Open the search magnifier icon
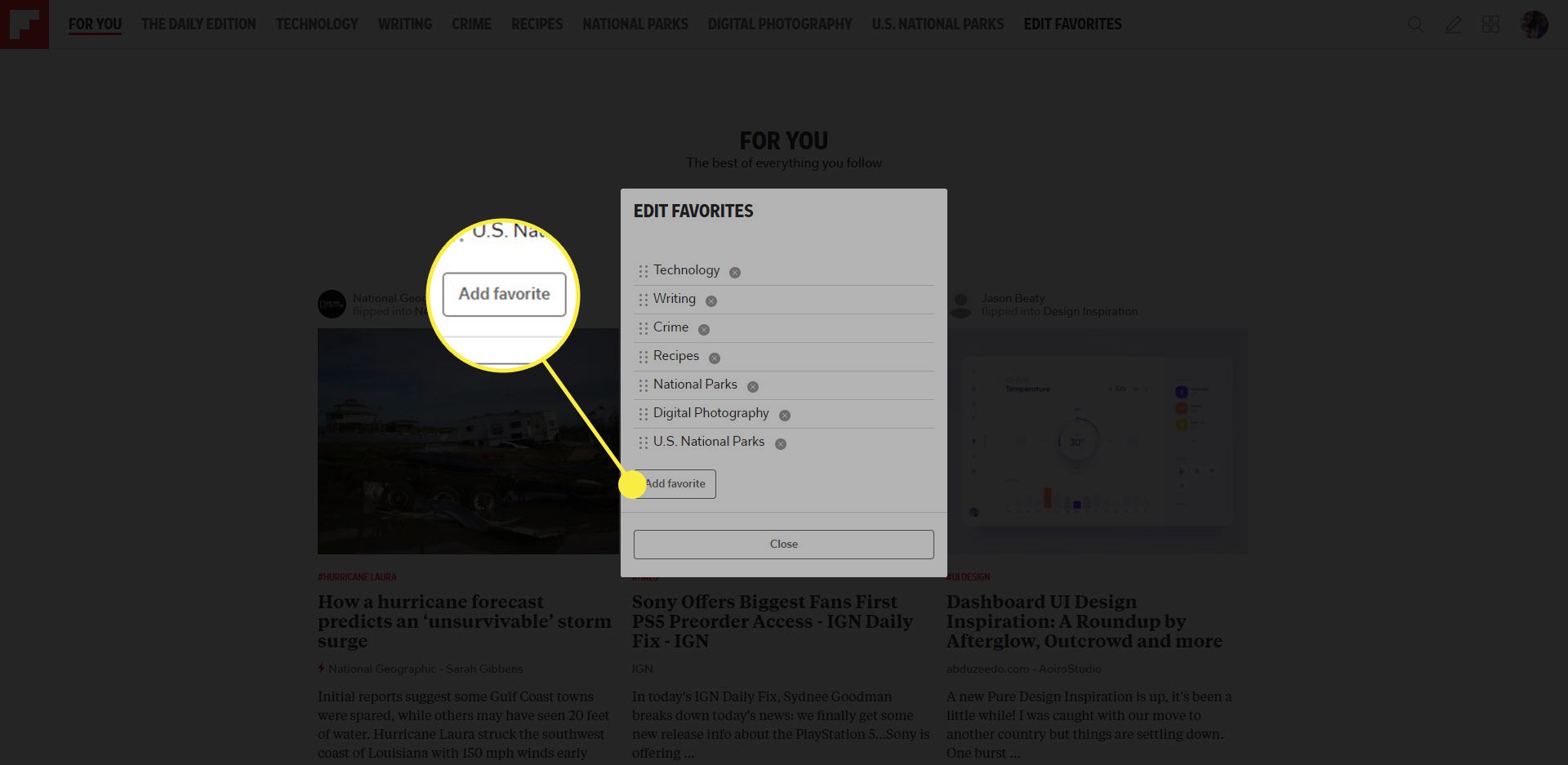 (x=1415, y=24)
